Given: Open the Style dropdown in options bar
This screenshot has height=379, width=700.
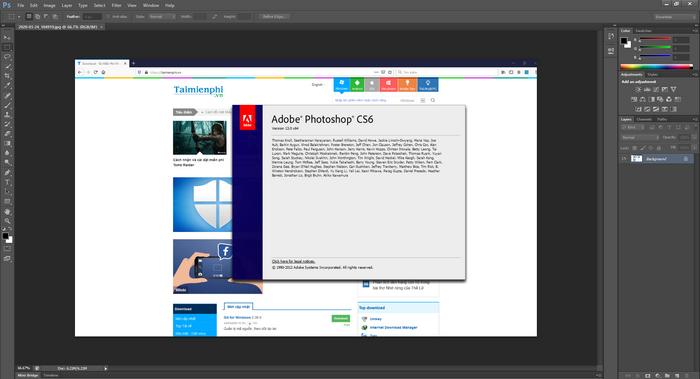Looking at the screenshot, I should (162, 17).
